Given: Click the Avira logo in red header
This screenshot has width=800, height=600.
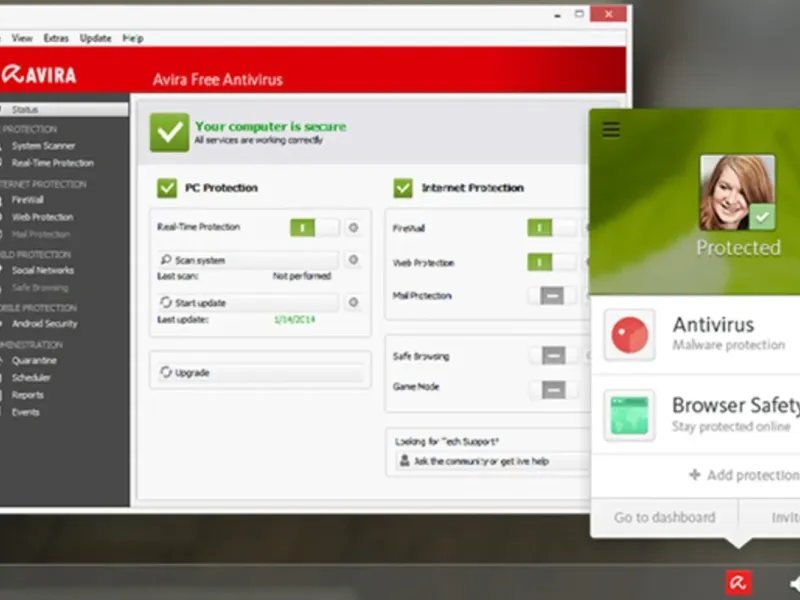Looking at the screenshot, I should pos(39,74).
